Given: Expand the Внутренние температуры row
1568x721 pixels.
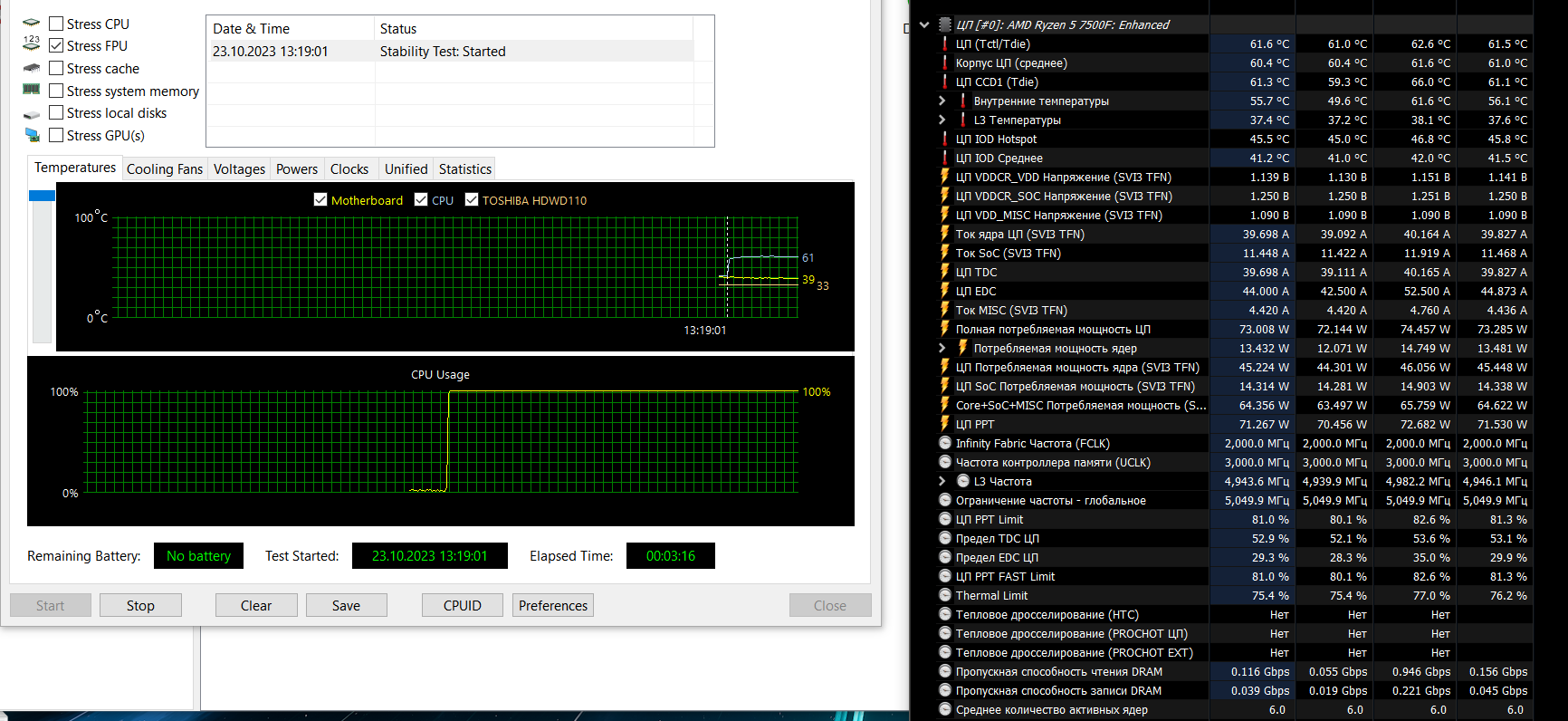Looking at the screenshot, I should coord(942,101).
